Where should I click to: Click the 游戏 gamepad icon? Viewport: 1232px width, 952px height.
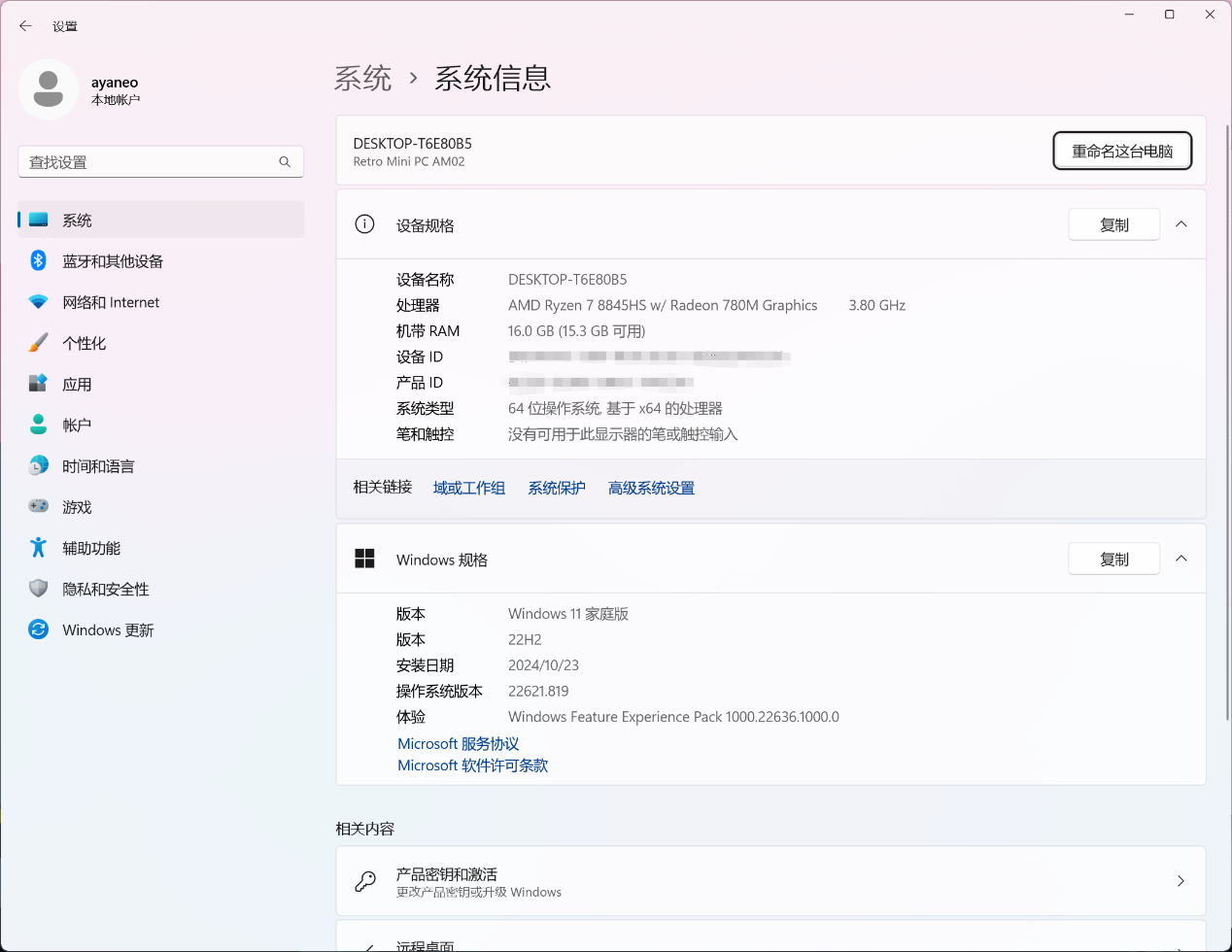click(x=38, y=506)
